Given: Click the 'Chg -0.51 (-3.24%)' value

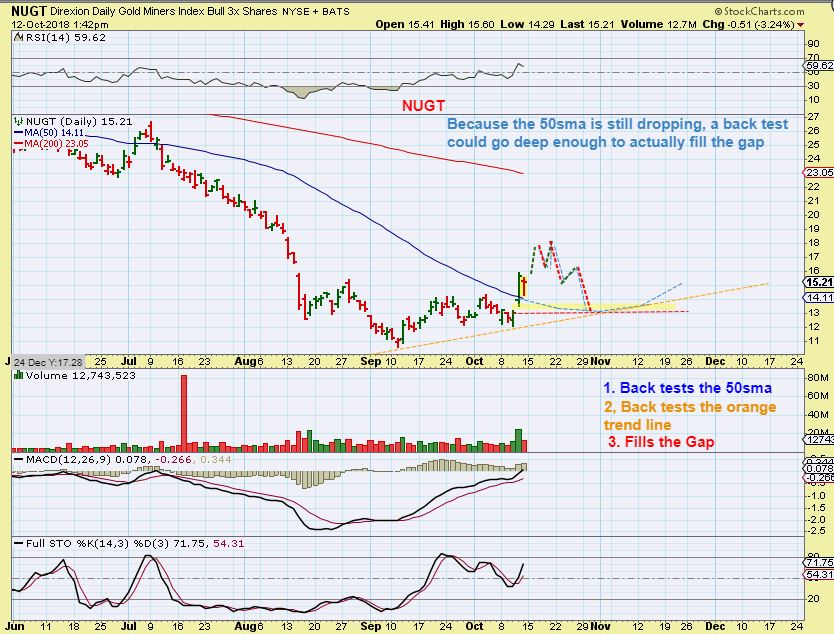Looking at the screenshot, I should (x=748, y=24).
